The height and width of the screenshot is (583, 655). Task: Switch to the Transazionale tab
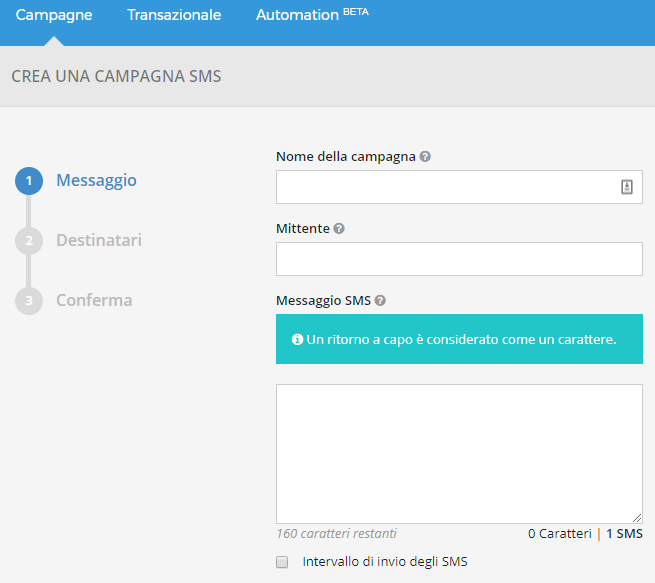(x=174, y=15)
